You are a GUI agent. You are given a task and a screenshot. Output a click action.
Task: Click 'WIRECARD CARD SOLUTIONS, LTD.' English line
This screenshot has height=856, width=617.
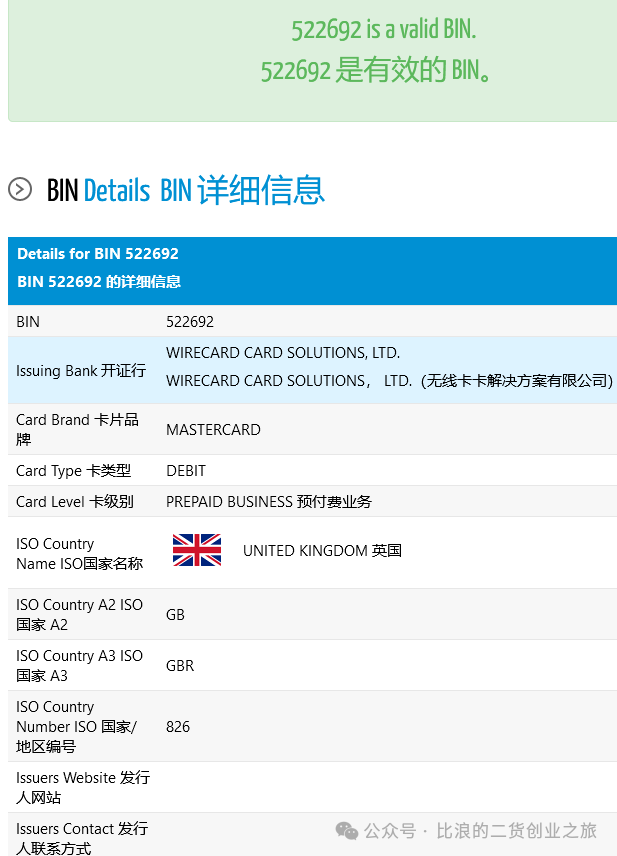[283, 353]
